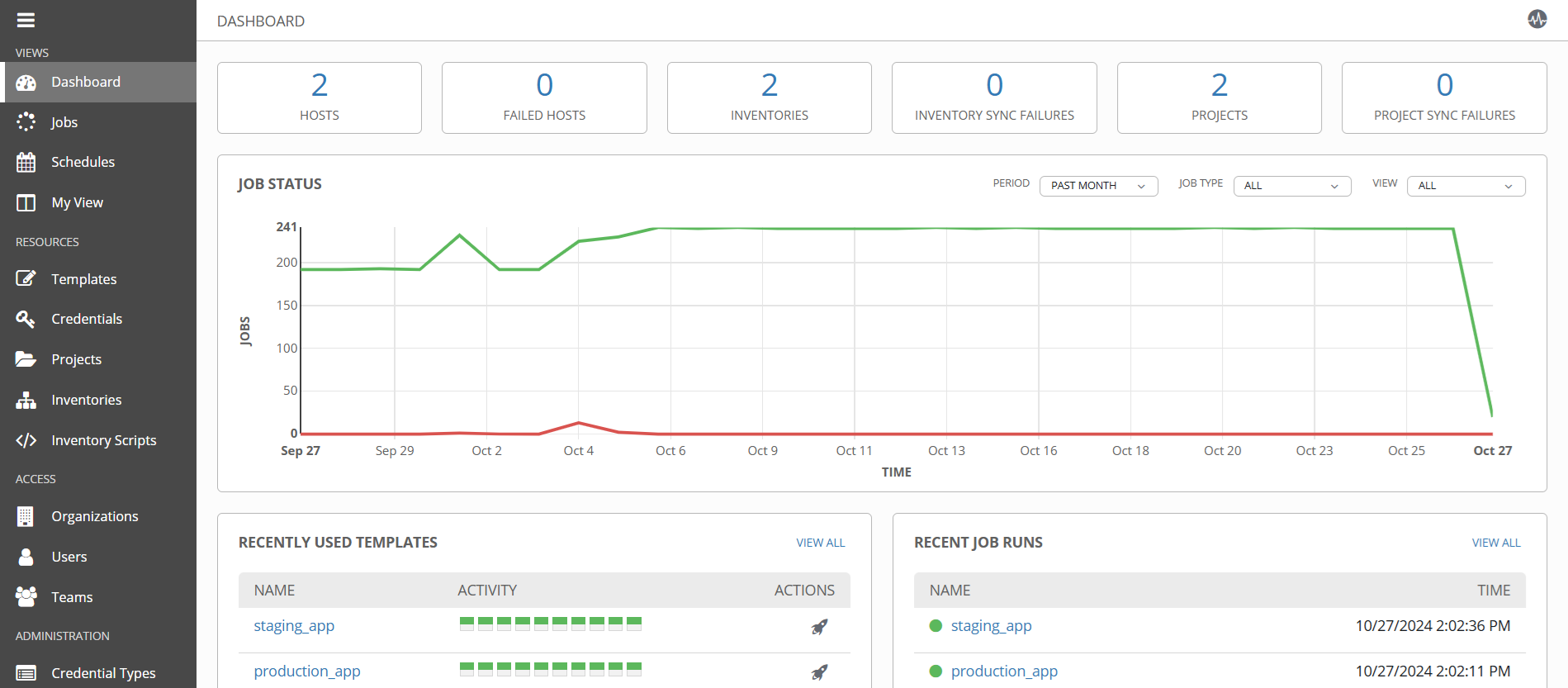Open production_app recent job run
The width and height of the screenshot is (1568, 688).
tap(1004, 671)
